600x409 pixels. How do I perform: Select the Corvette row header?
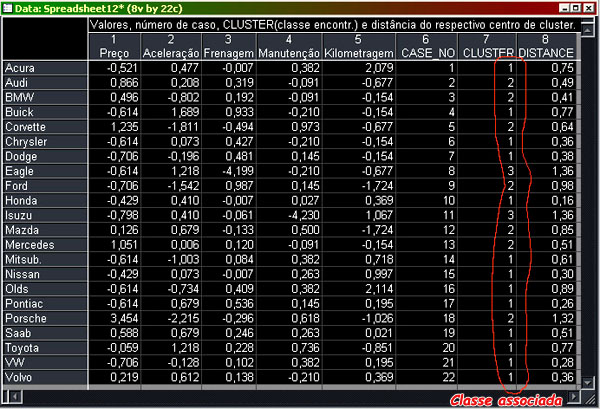[45, 127]
